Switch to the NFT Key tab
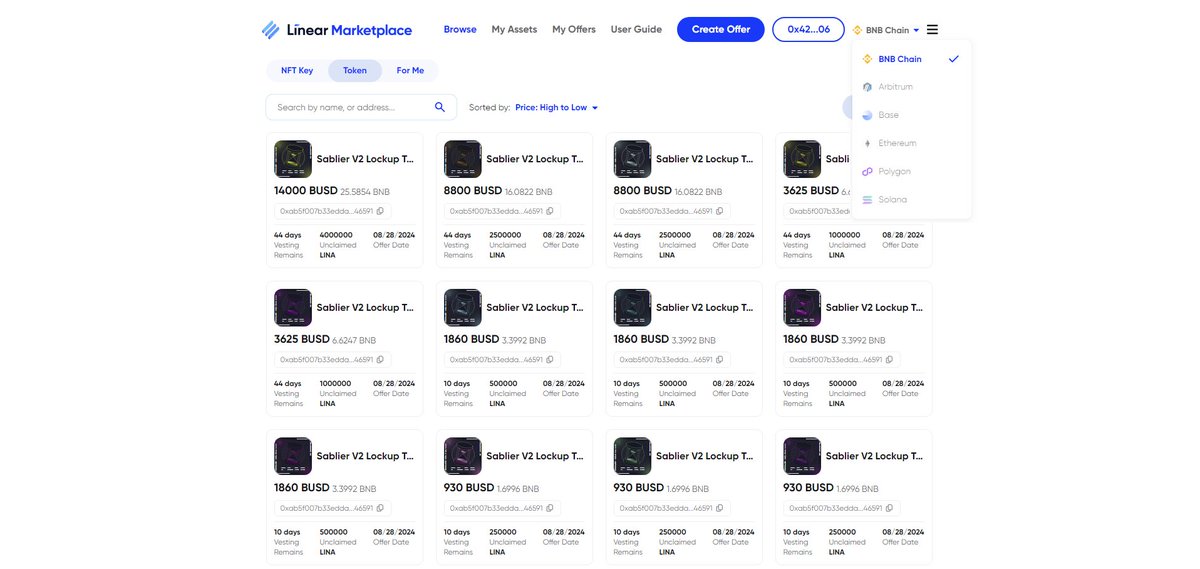 coord(297,71)
